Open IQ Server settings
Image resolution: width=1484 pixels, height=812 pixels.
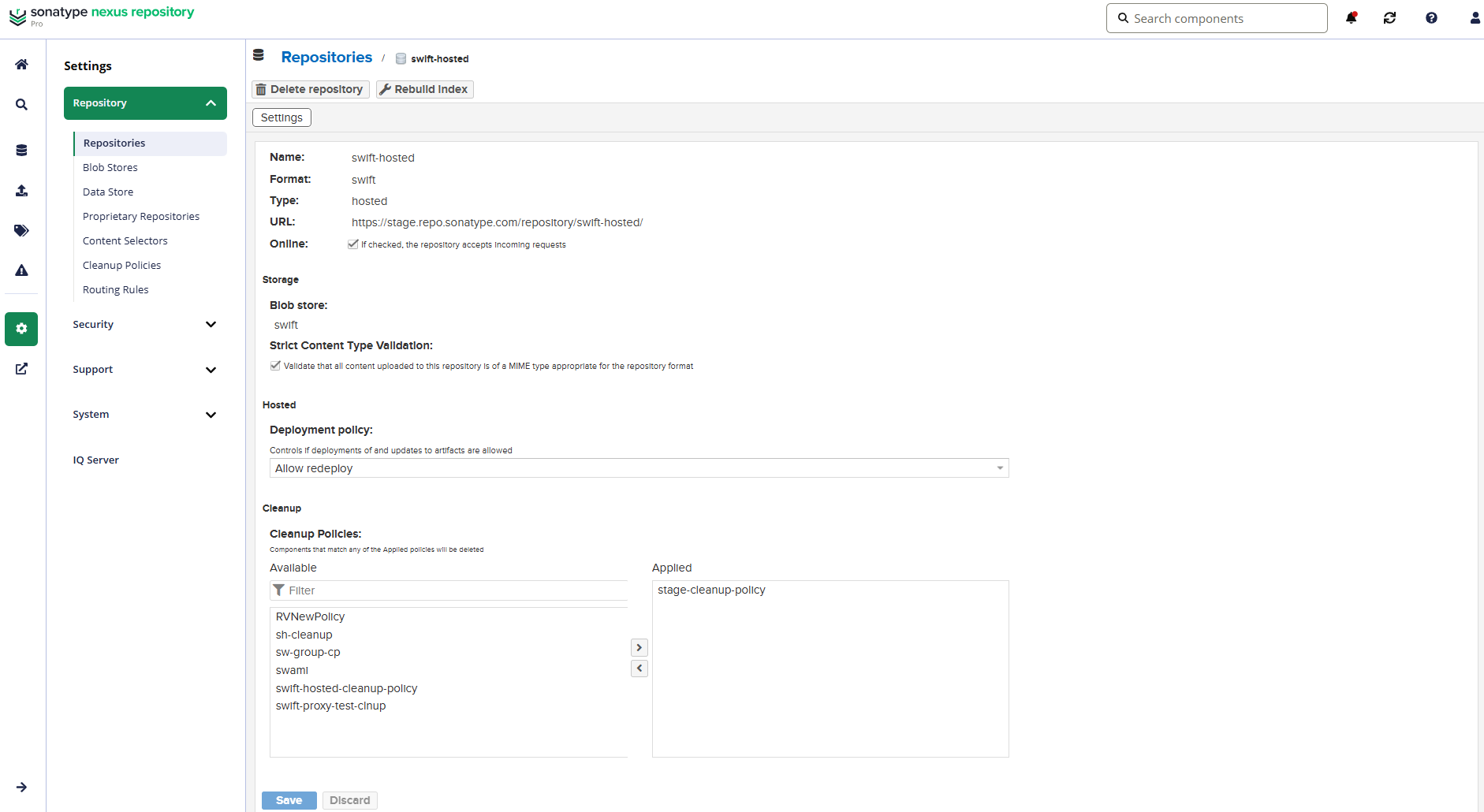[96, 460]
